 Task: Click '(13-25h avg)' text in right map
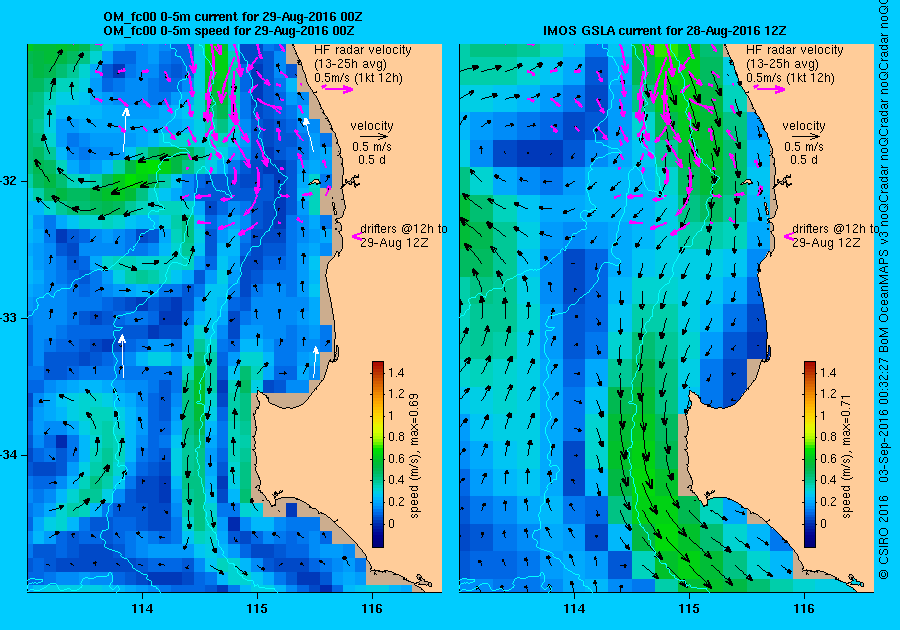[x=782, y=64]
